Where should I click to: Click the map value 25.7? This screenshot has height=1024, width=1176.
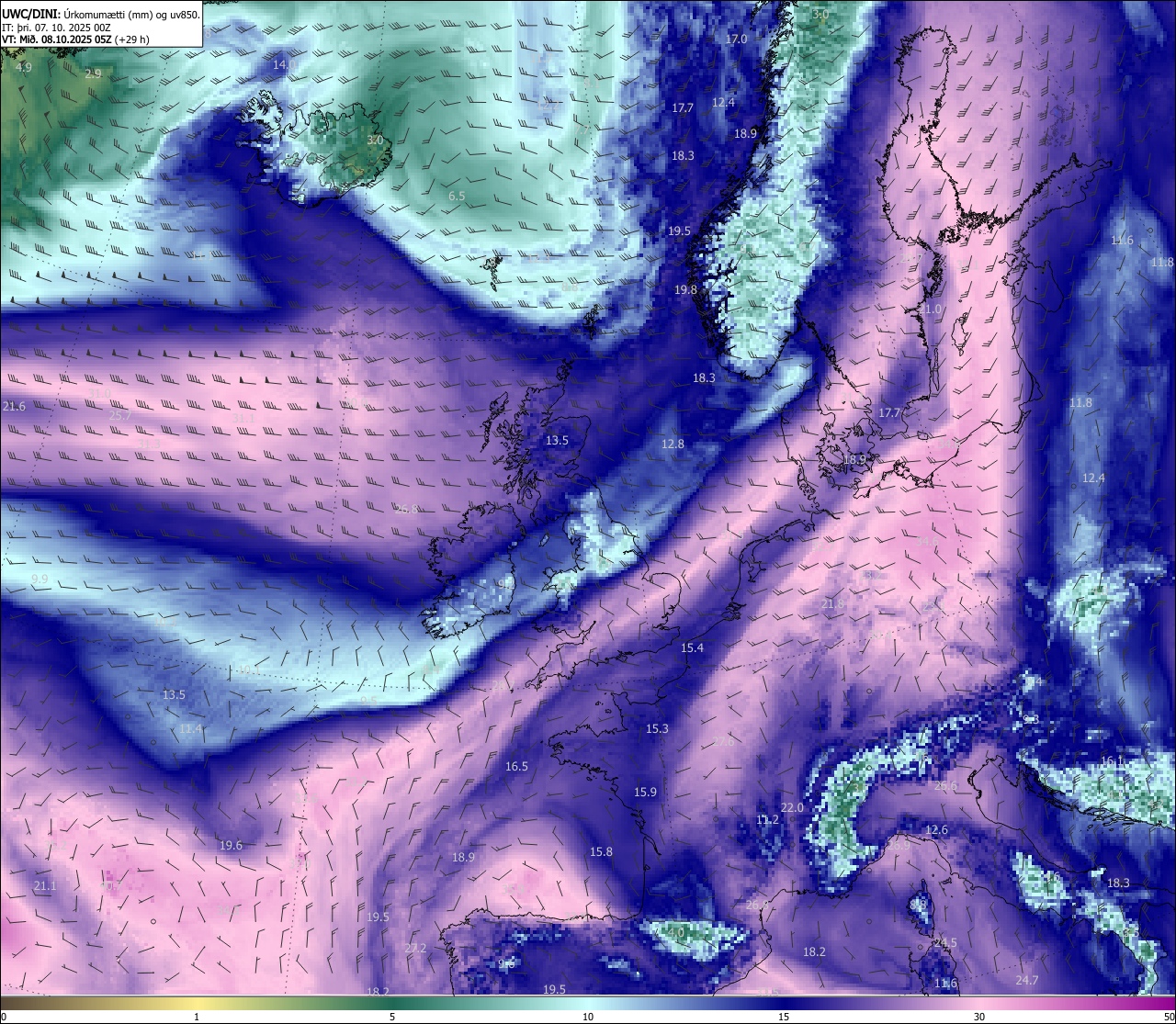click(x=120, y=415)
